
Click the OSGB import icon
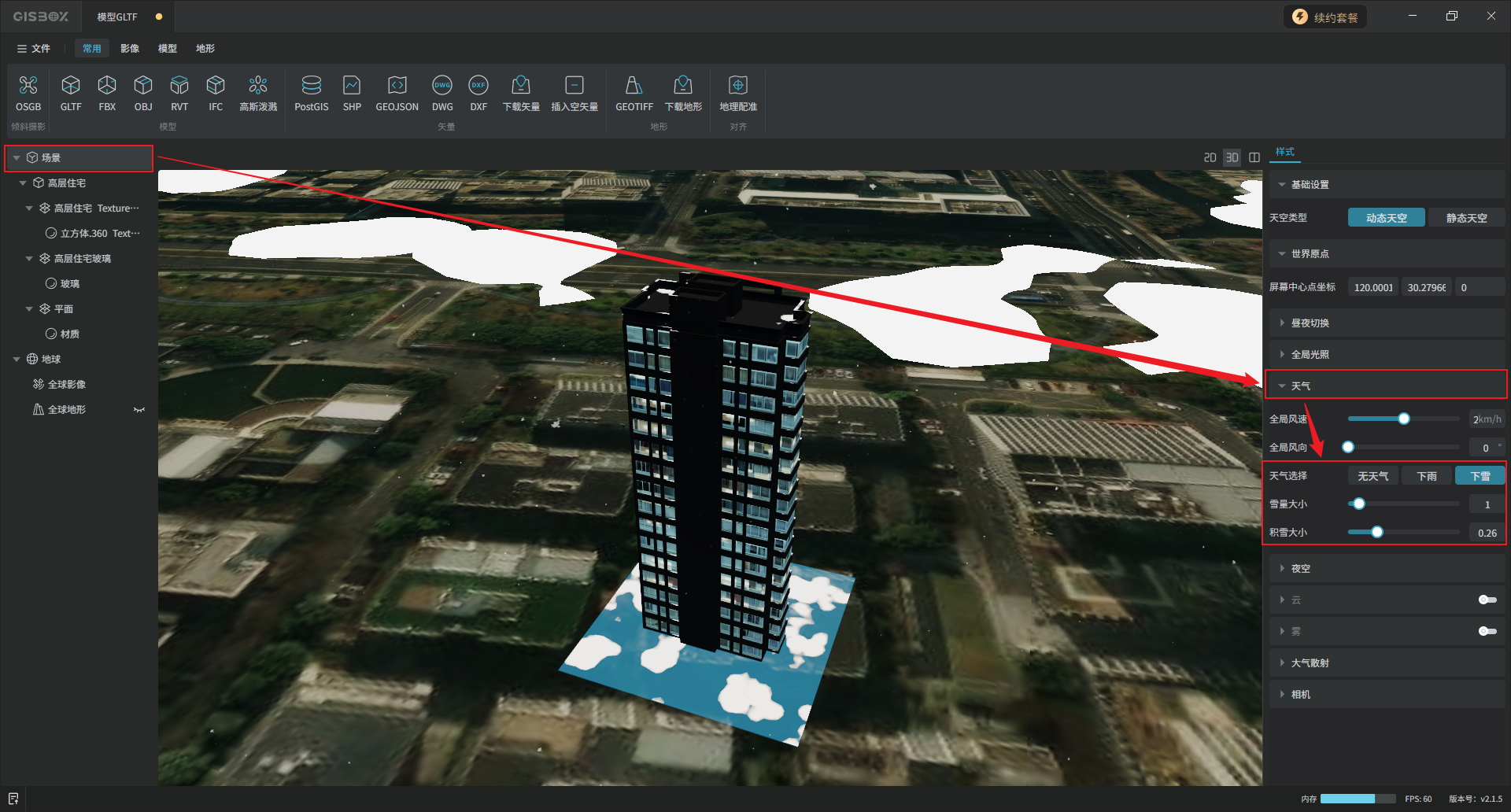click(x=28, y=85)
